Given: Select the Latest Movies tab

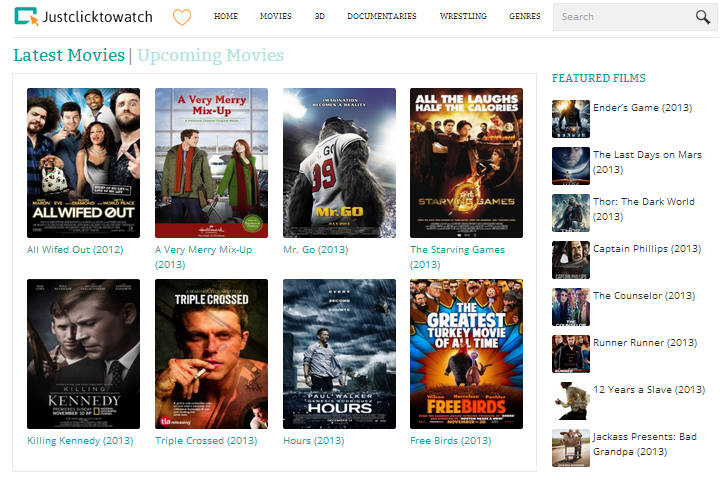Looking at the screenshot, I should point(69,55).
